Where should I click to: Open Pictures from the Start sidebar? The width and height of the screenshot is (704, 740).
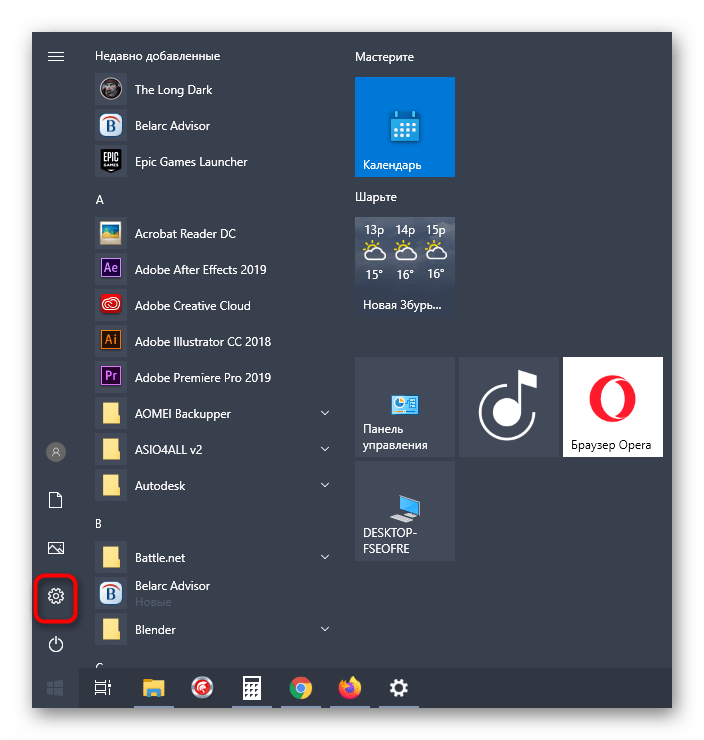coord(56,548)
